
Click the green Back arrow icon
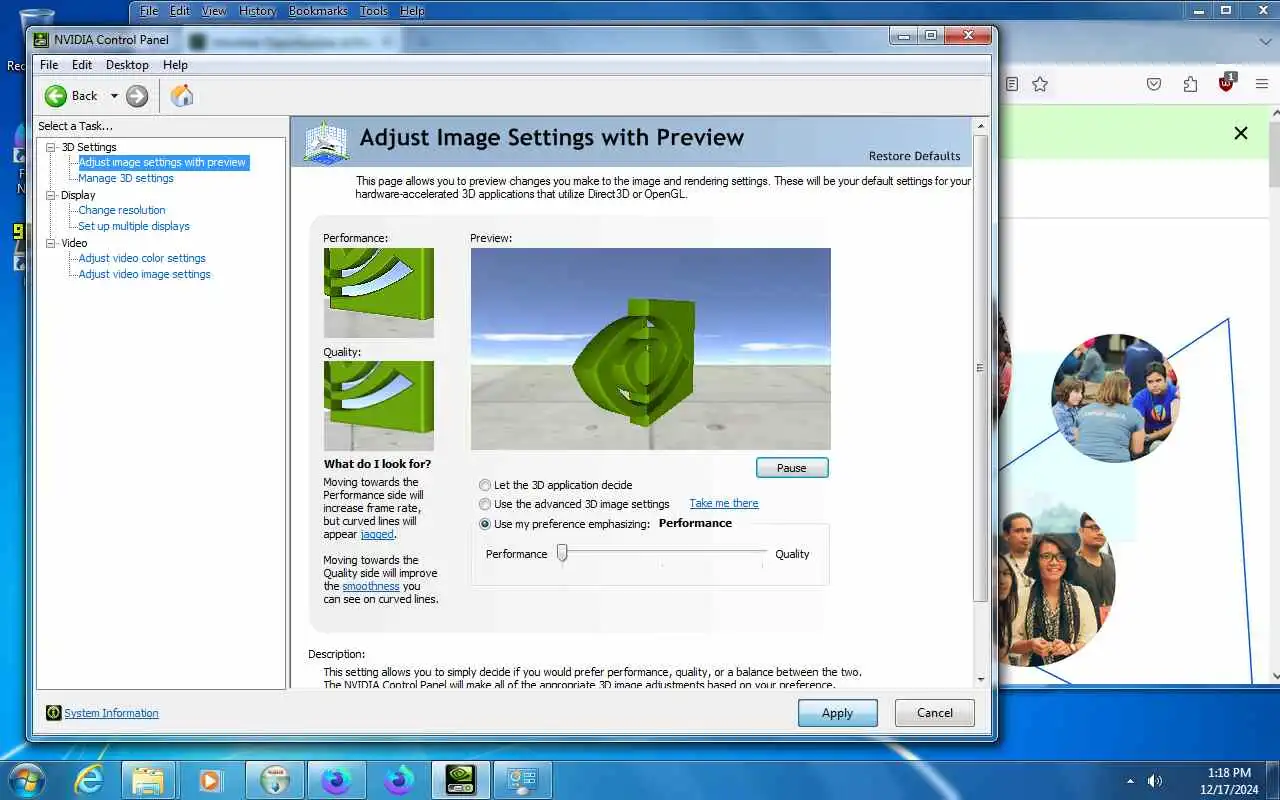pos(55,96)
